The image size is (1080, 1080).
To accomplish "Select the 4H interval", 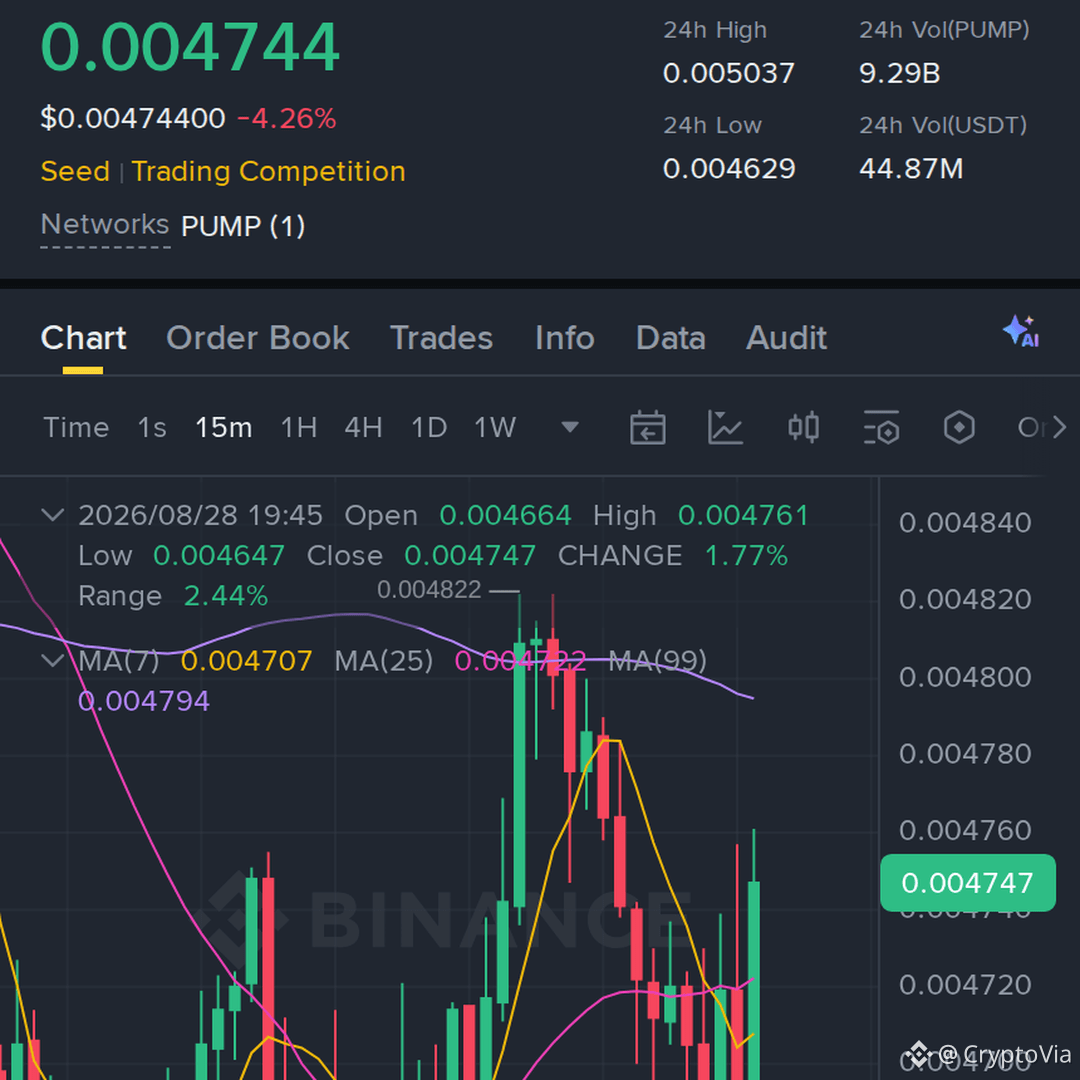I will point(364,428).
